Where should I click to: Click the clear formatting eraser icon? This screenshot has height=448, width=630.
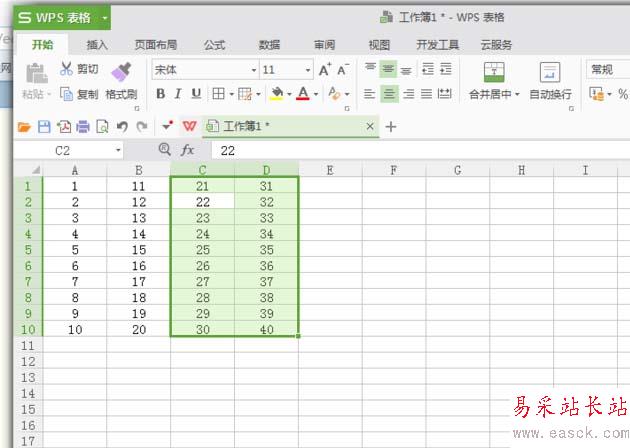click(x=334, y=94)
